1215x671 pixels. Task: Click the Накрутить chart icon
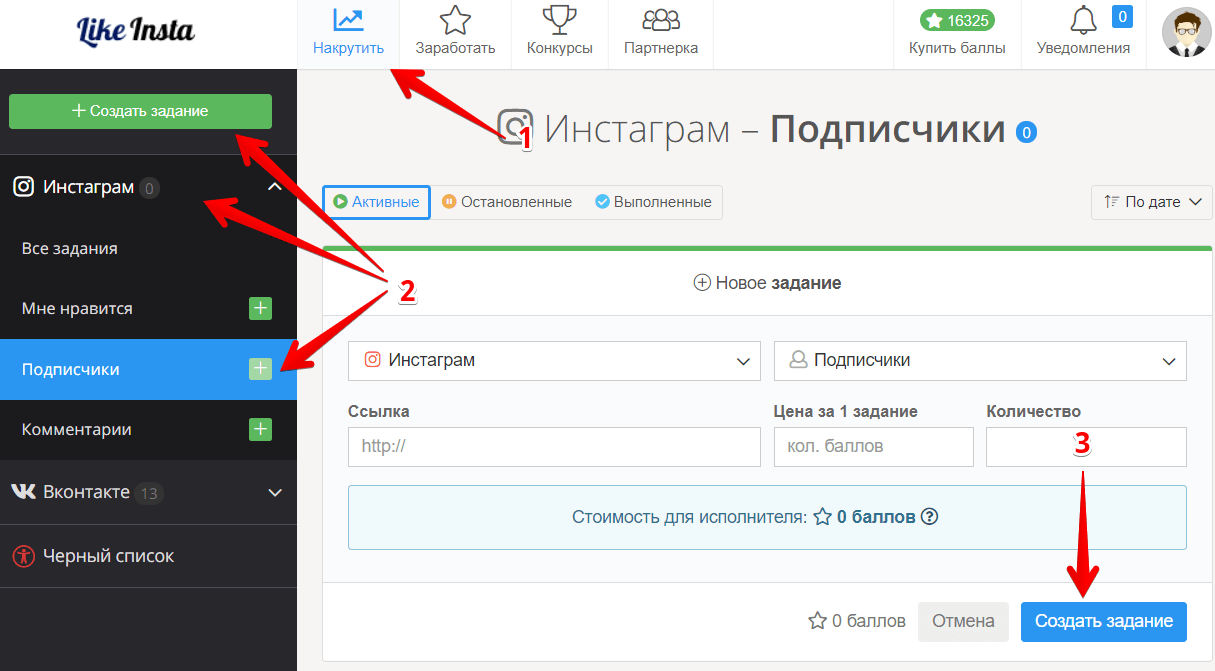coord(348,20)
